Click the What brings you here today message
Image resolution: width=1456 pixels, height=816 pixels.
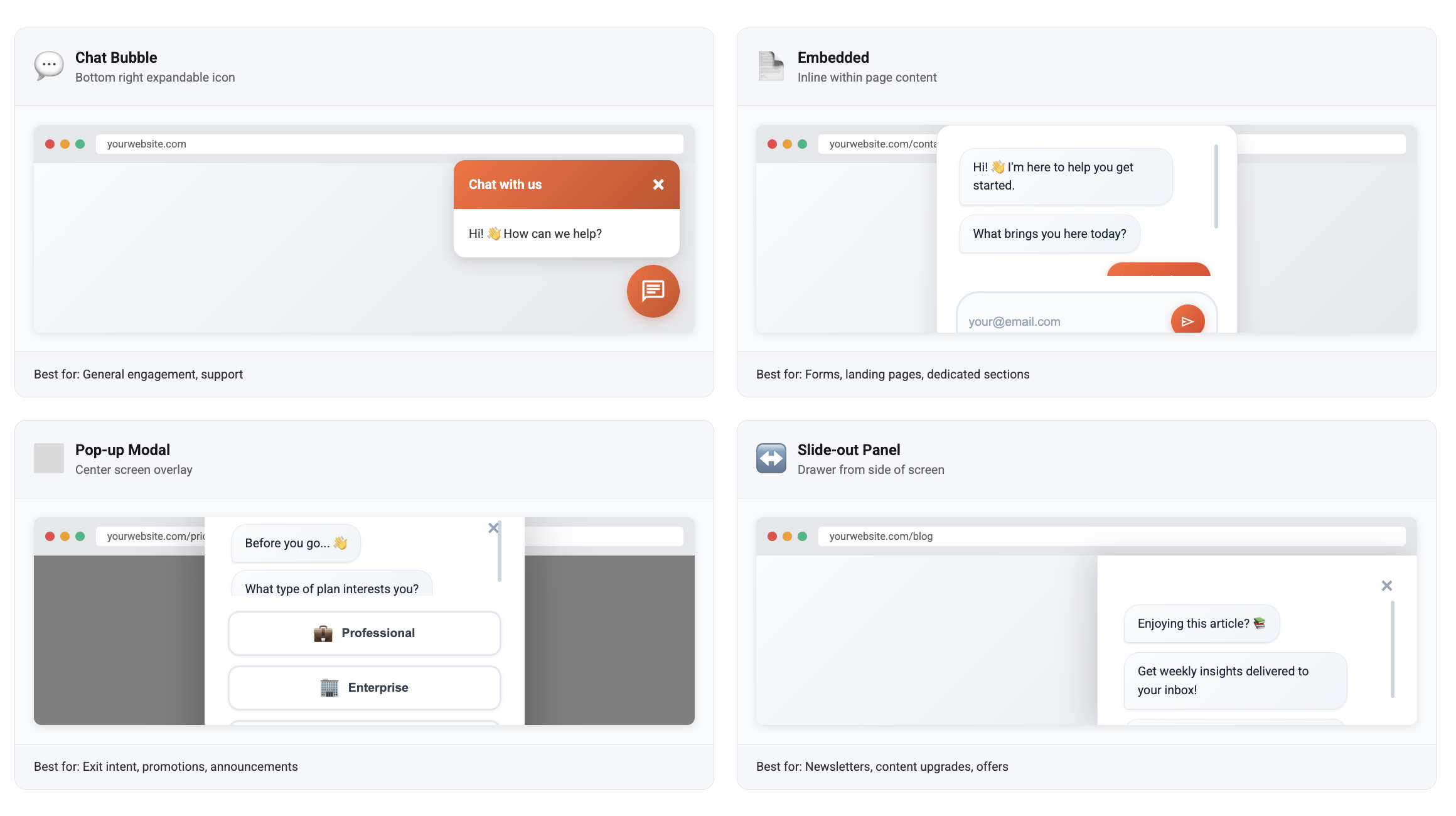tap(1049, 233)
